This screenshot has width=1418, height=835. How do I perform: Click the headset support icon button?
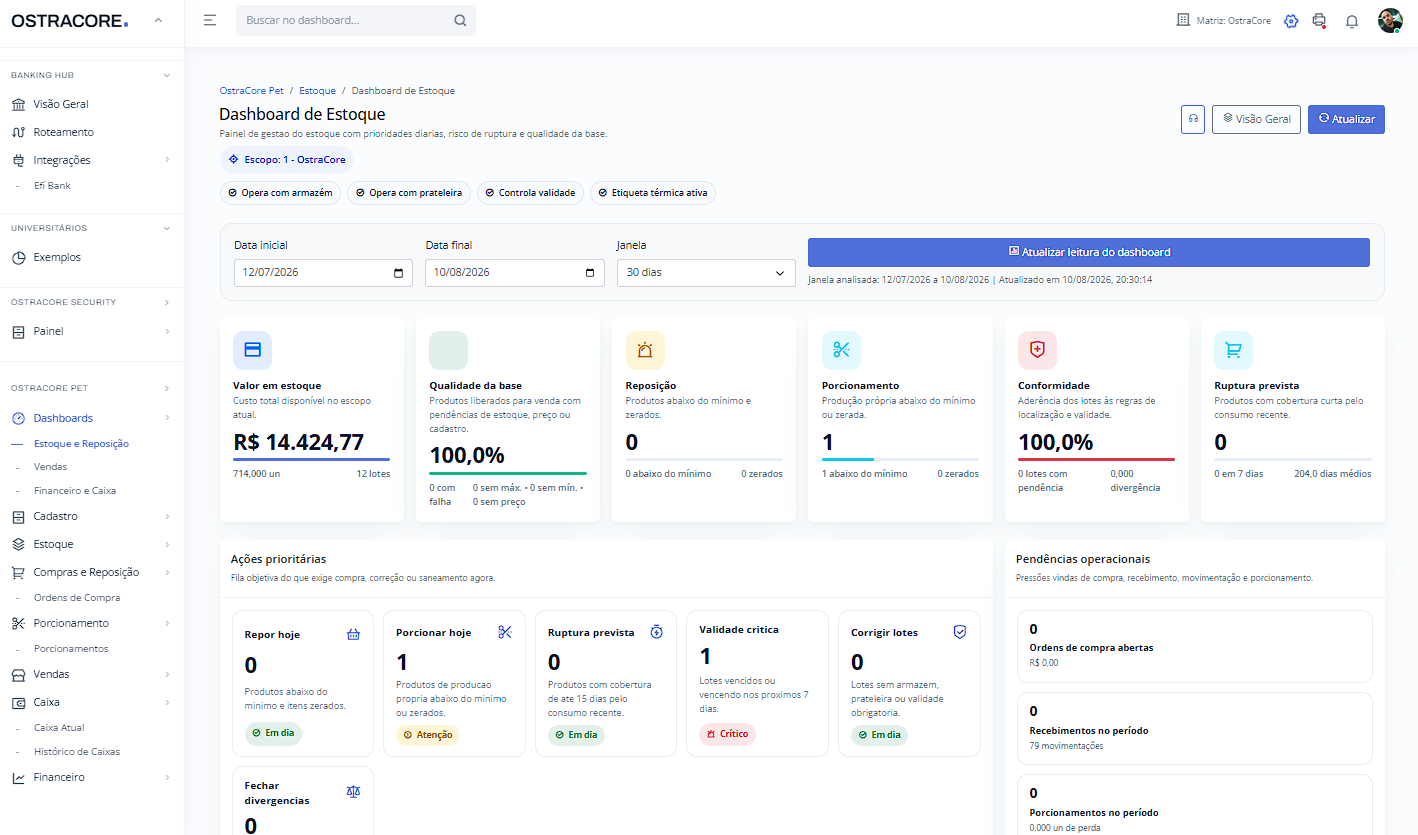(1193, 119)
